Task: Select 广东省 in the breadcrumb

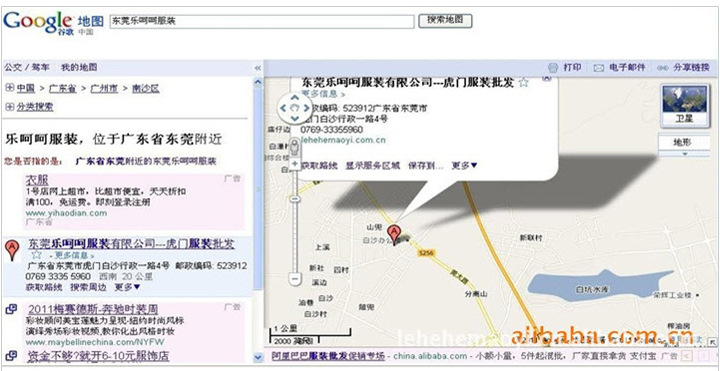Action: coord(62,89)
